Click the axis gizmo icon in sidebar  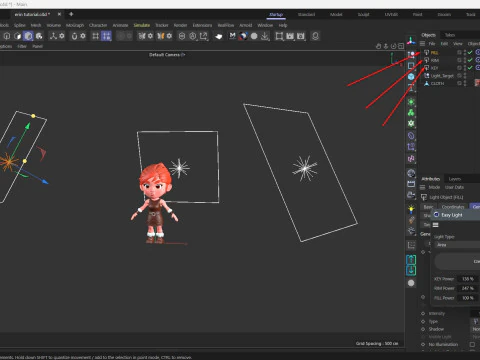411,41
